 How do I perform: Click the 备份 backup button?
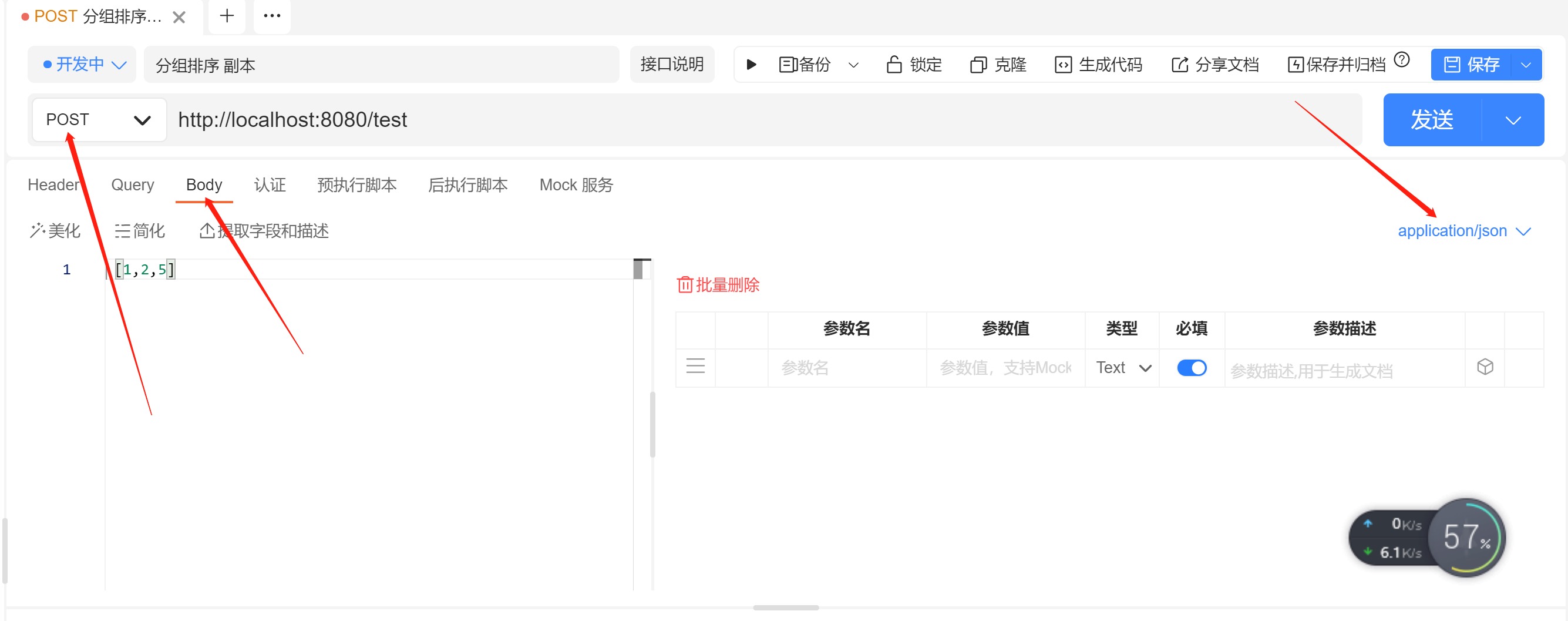[805, 65]
